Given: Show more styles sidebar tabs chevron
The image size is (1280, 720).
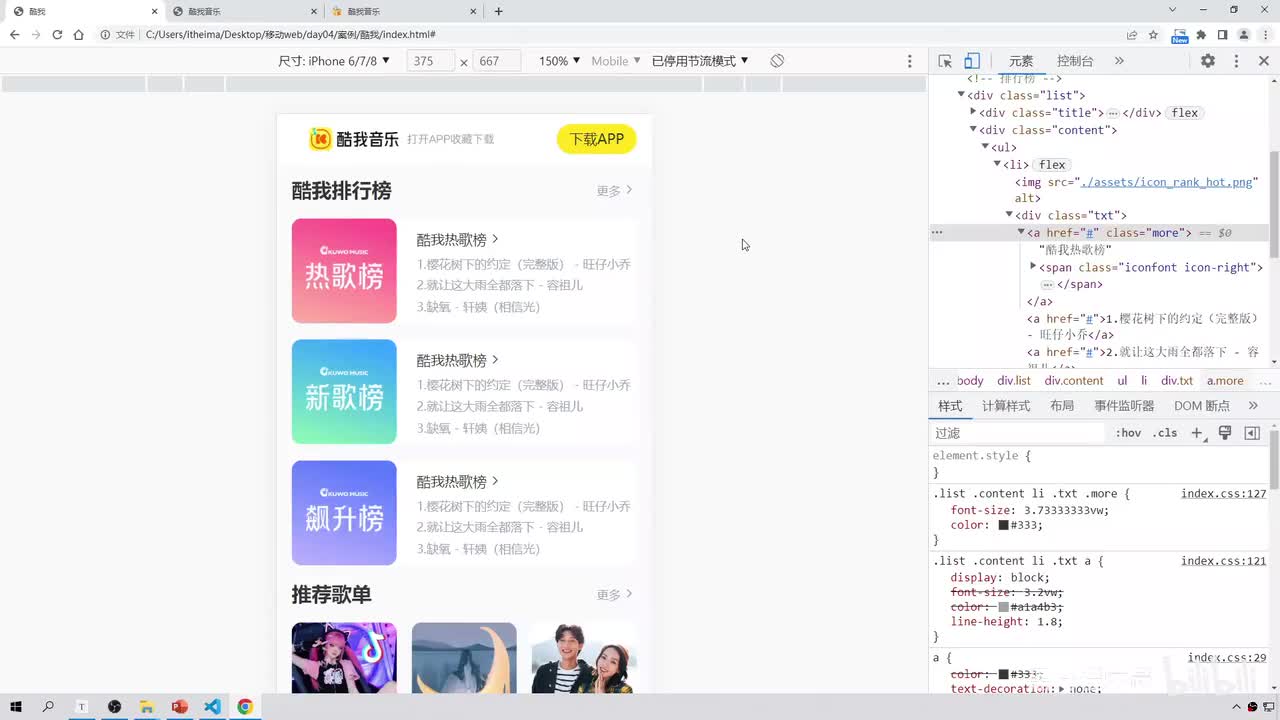Looking at the screenshot, I should 1253,406.
